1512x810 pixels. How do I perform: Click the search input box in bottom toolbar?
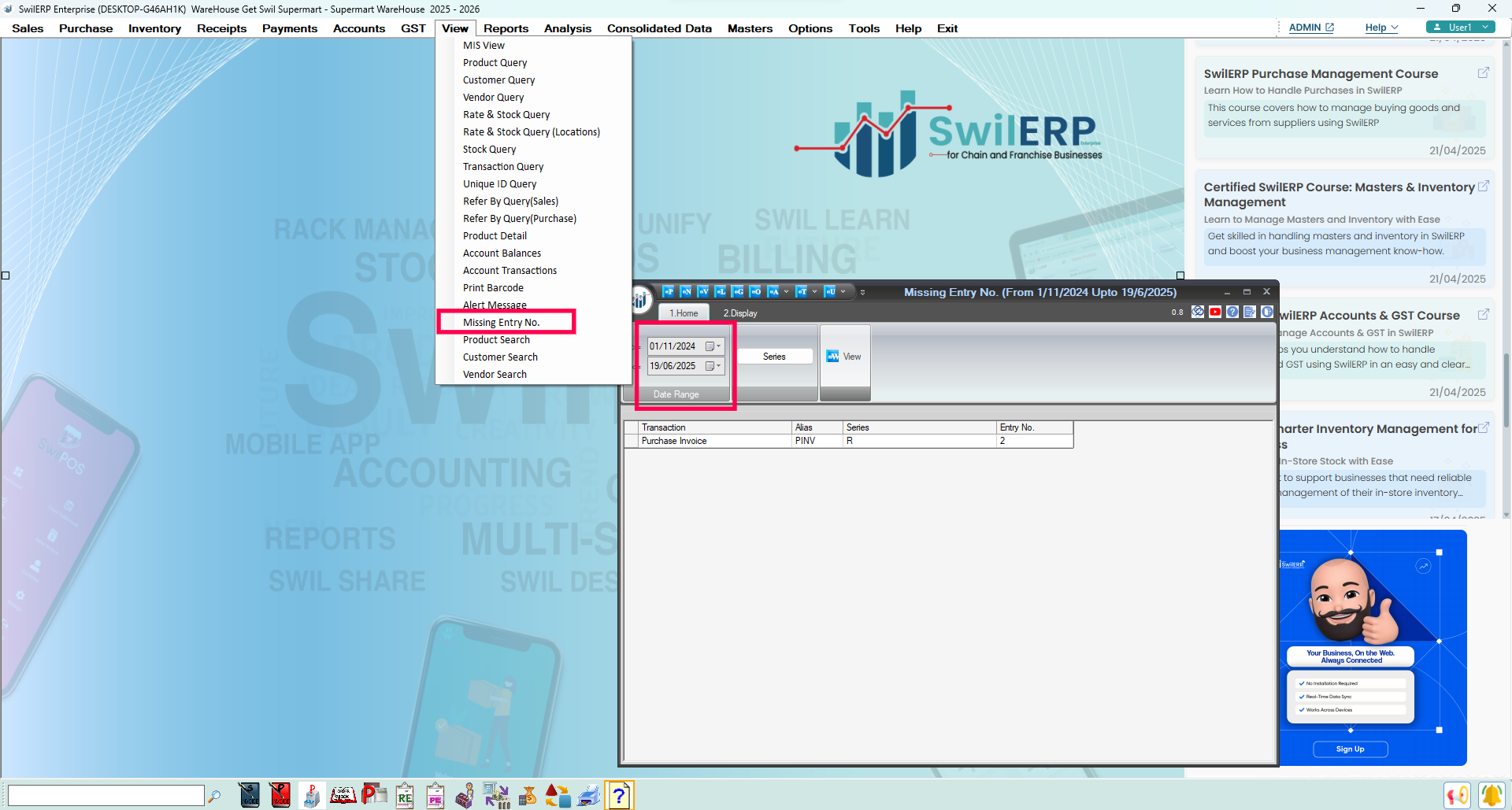click(x=106, y=796)
